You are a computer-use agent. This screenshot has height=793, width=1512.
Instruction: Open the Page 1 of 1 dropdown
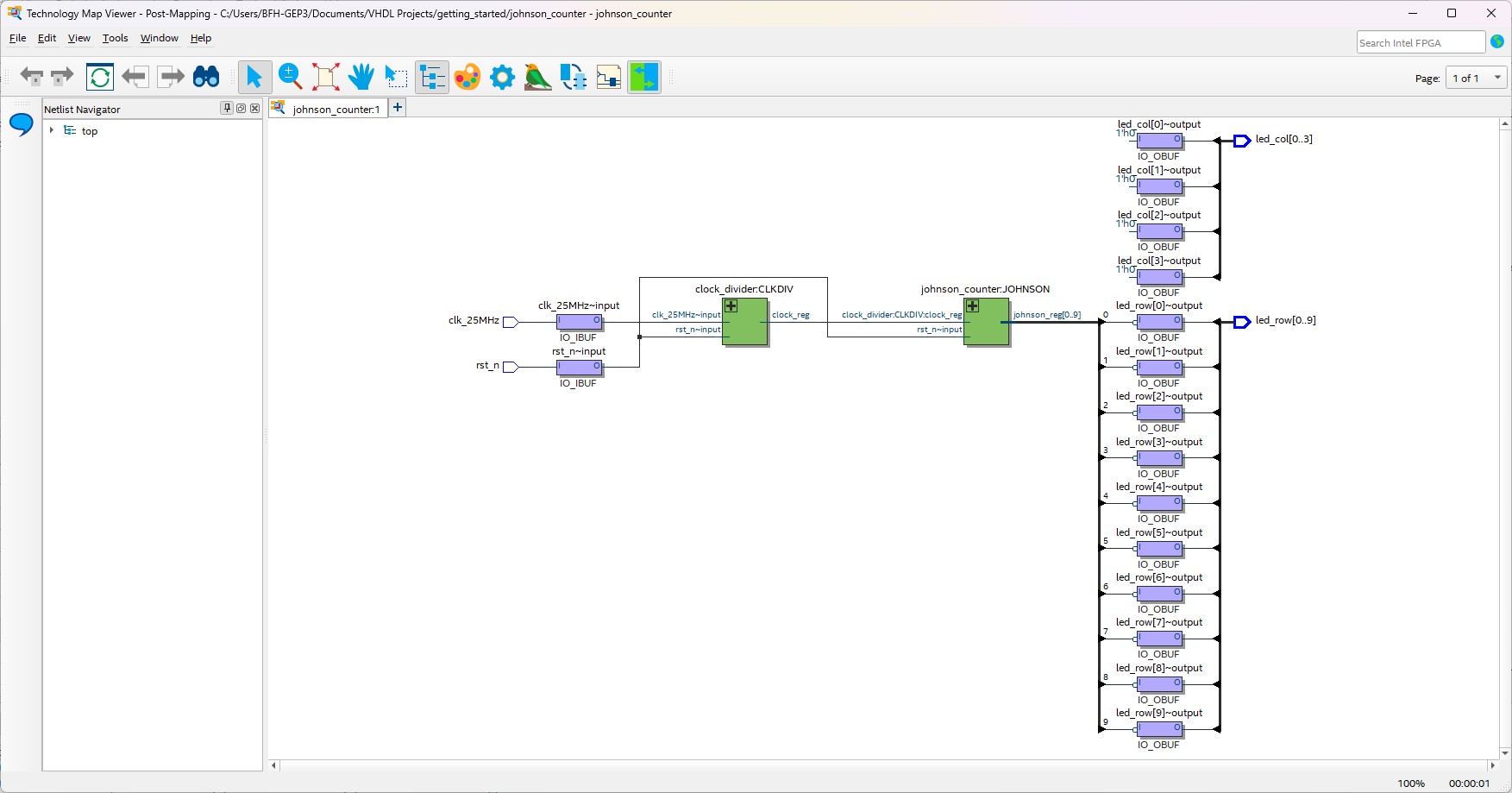click(x=1477, y=78)
